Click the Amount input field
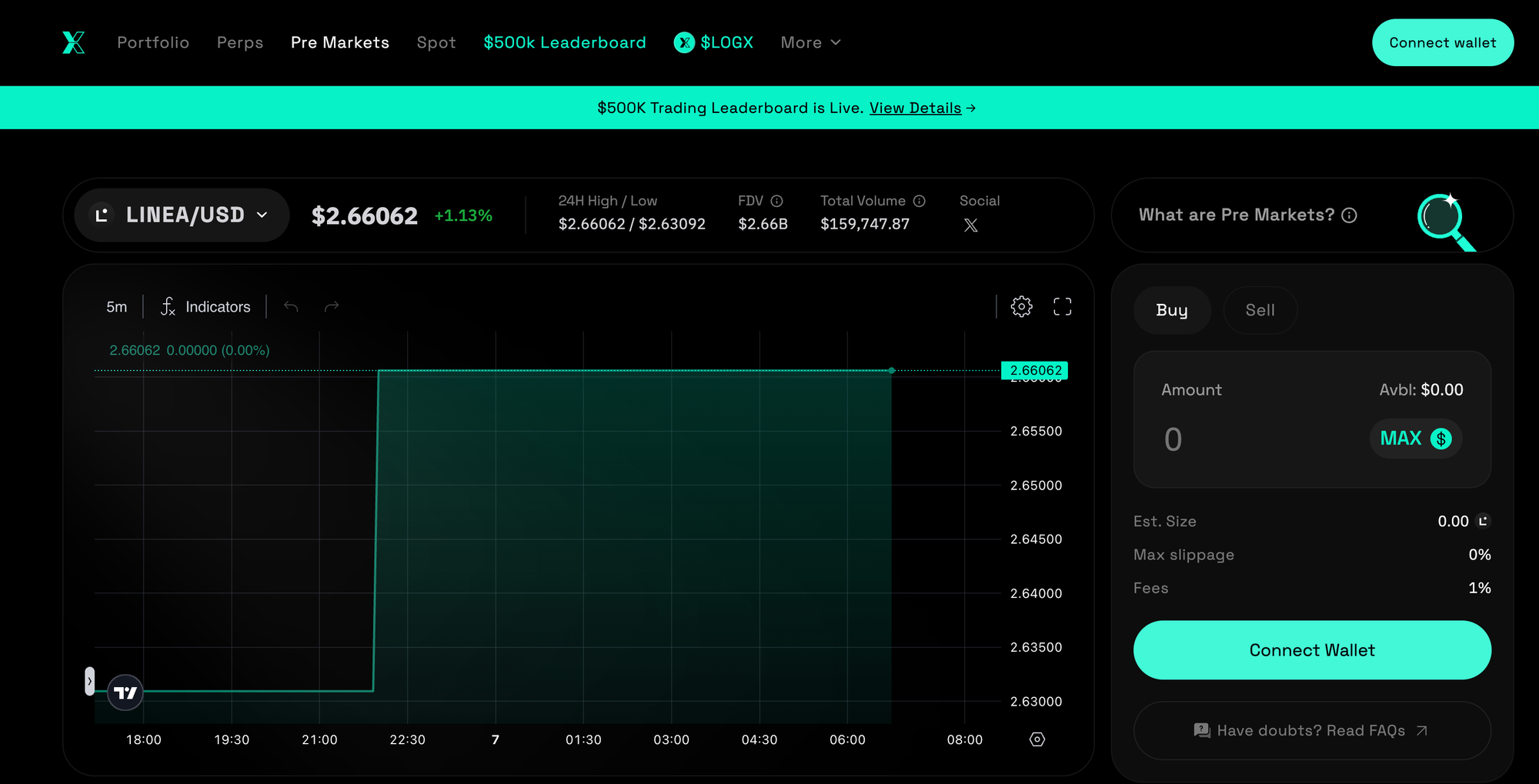The width and height of the screenshot is (1539, 784). pos(1262,439)
